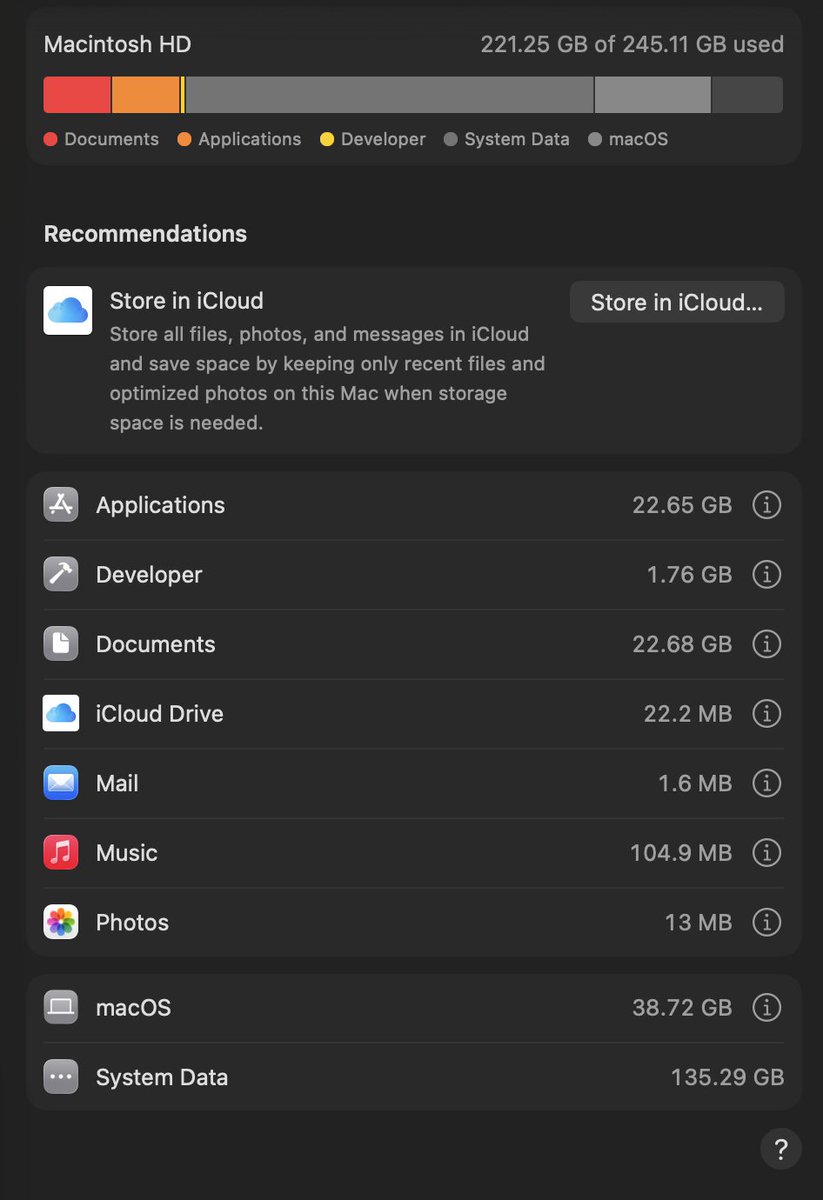Click the Developer legend label

click(x=383, y=139)
